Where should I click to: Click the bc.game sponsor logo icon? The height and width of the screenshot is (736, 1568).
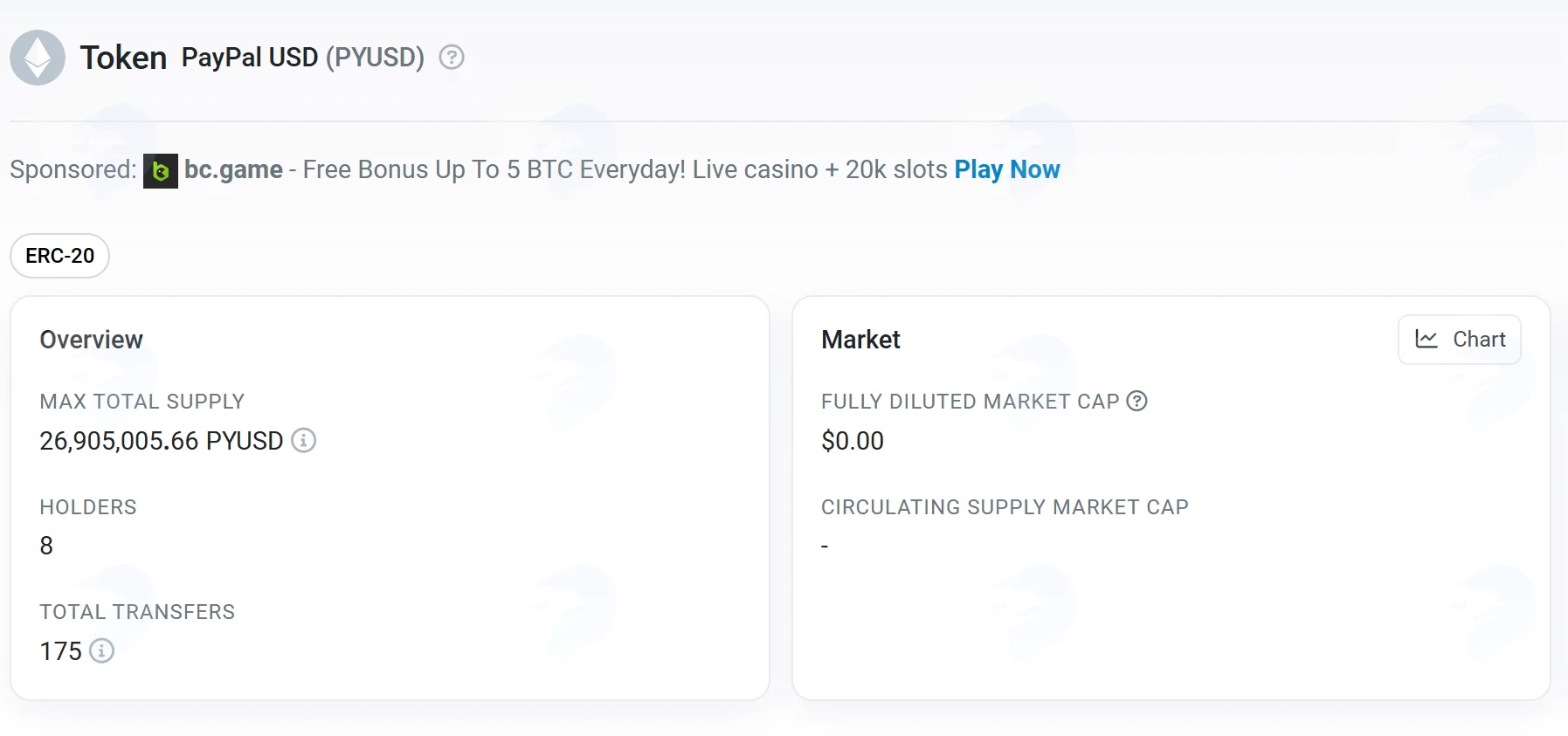point(161,171)
